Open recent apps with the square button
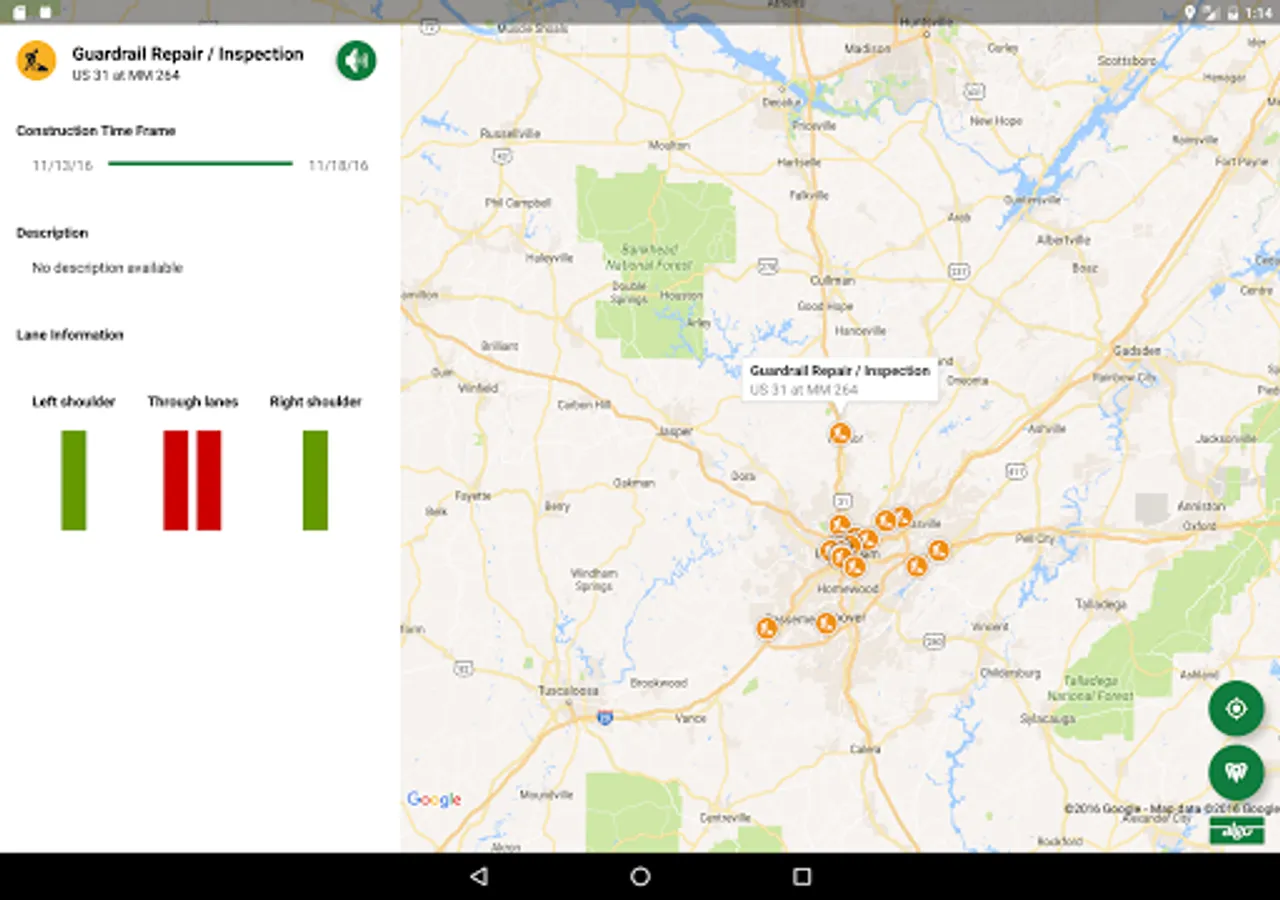 pos(801,876)
